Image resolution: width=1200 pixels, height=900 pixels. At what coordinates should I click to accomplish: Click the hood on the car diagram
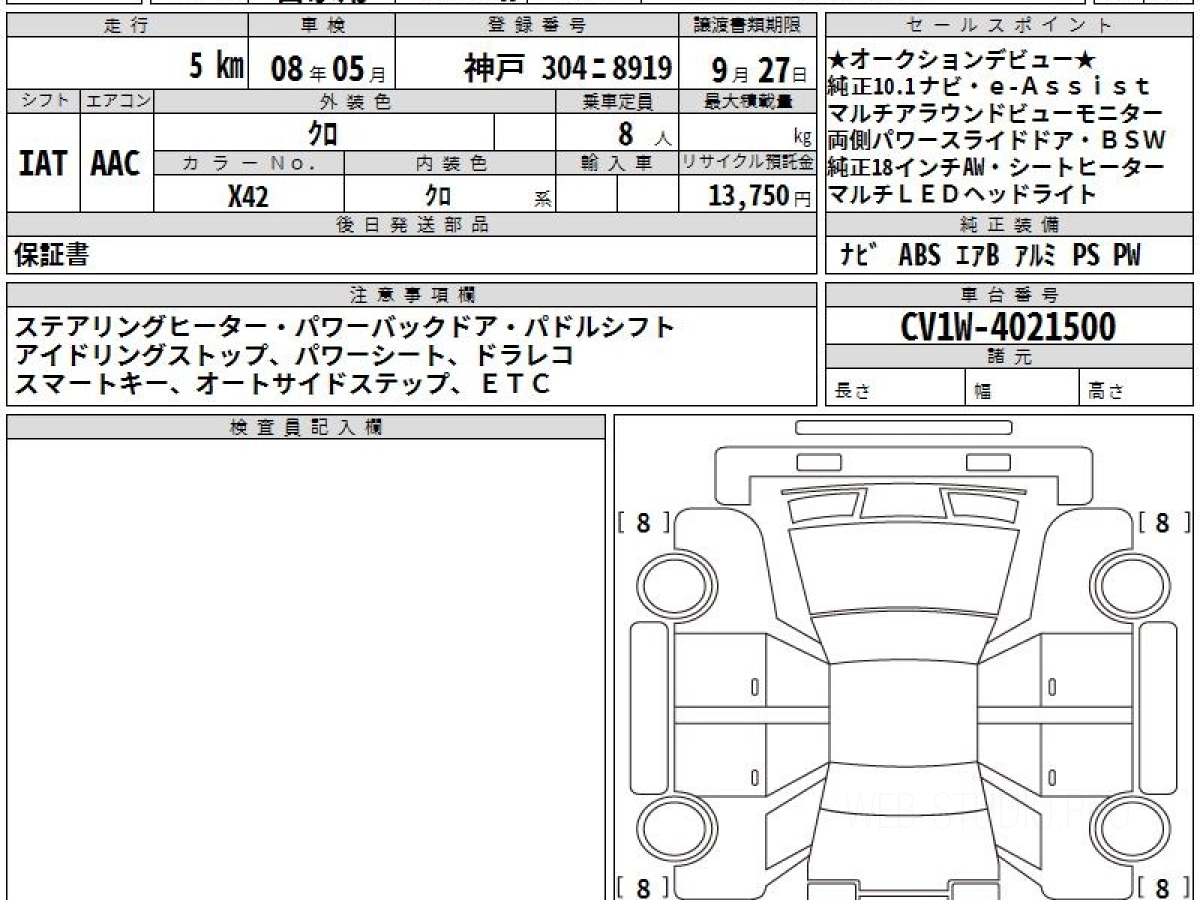pyautogui.click(x=902, y=566)
